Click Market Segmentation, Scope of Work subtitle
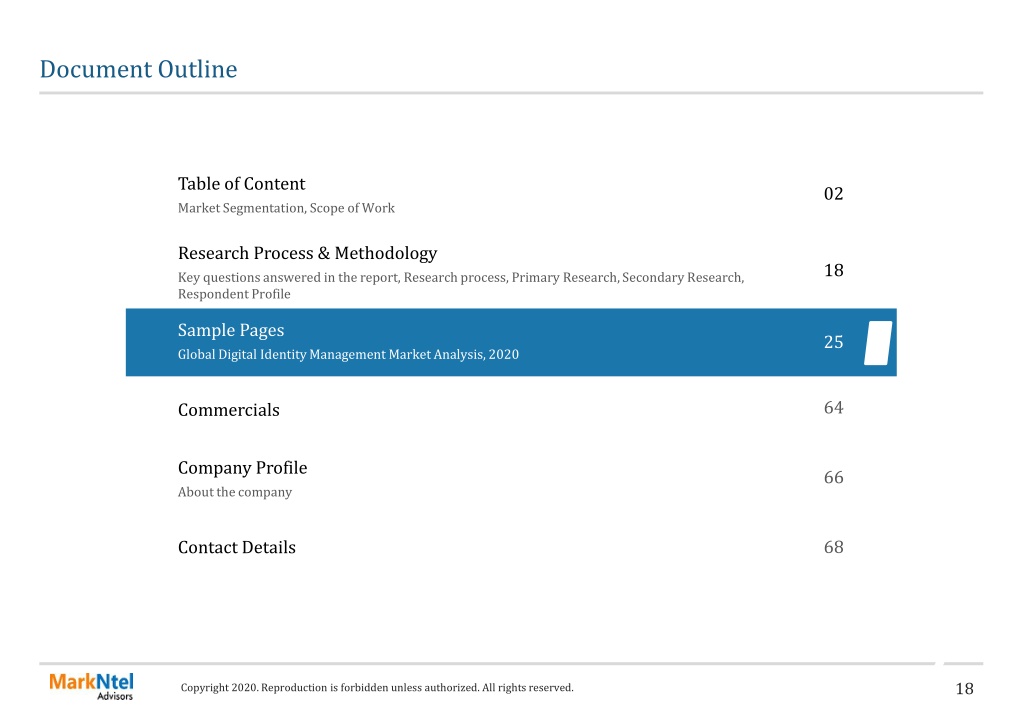This screenshot has height=708, width=1023. tap(286, 208)
